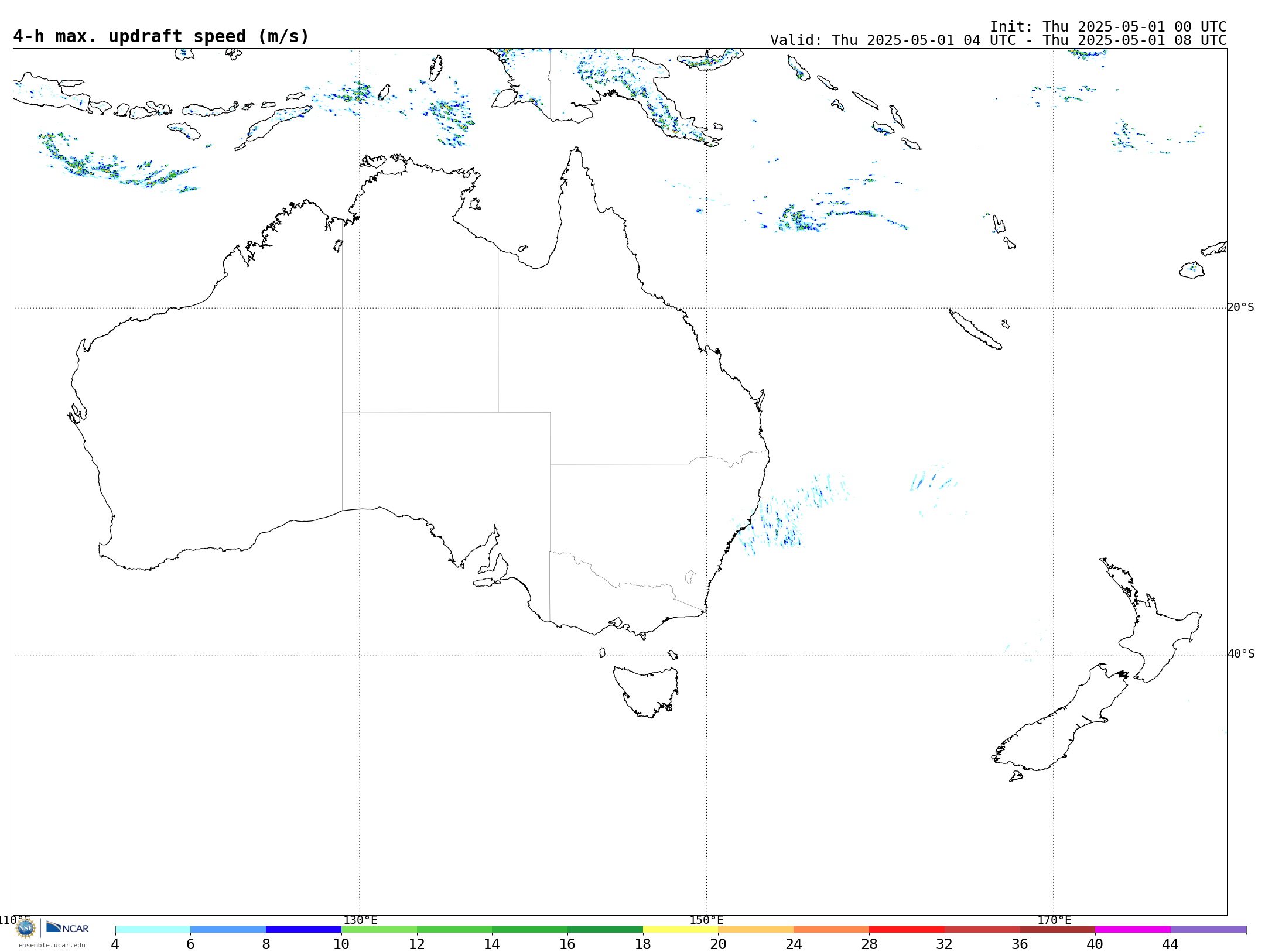This screenshot has height=952, width=1265.
Task: Pick the dark green 16–18 m/s swatch
Action: pos(605,930)
